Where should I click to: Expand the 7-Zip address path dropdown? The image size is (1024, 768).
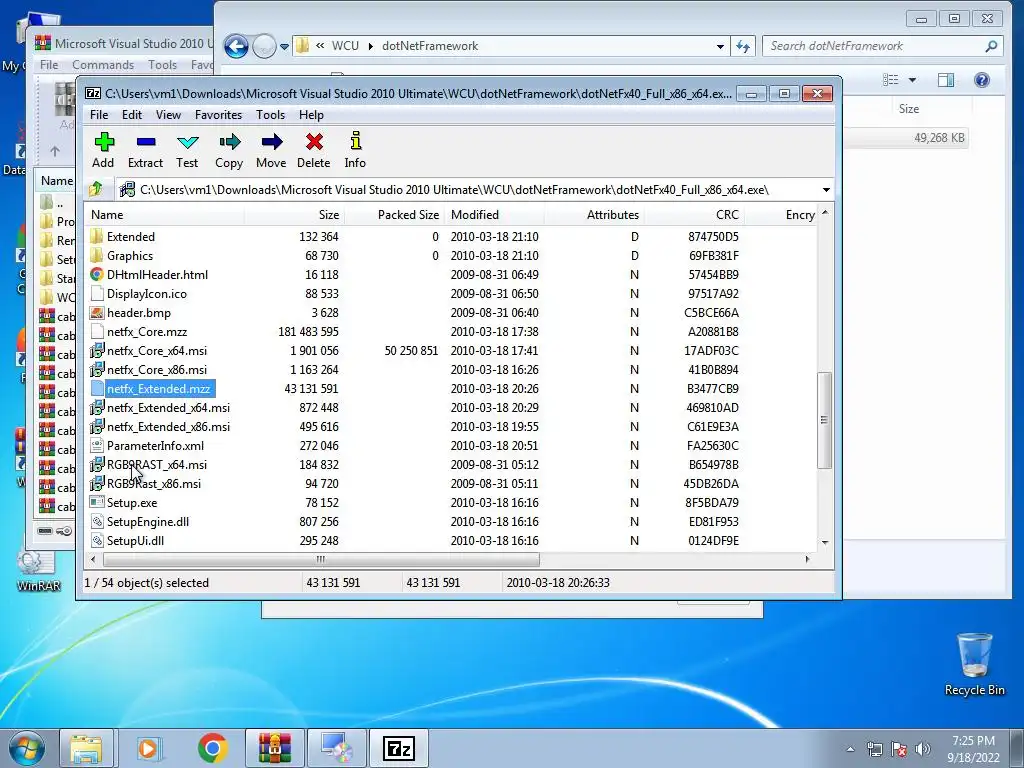[x=826, y=190]
